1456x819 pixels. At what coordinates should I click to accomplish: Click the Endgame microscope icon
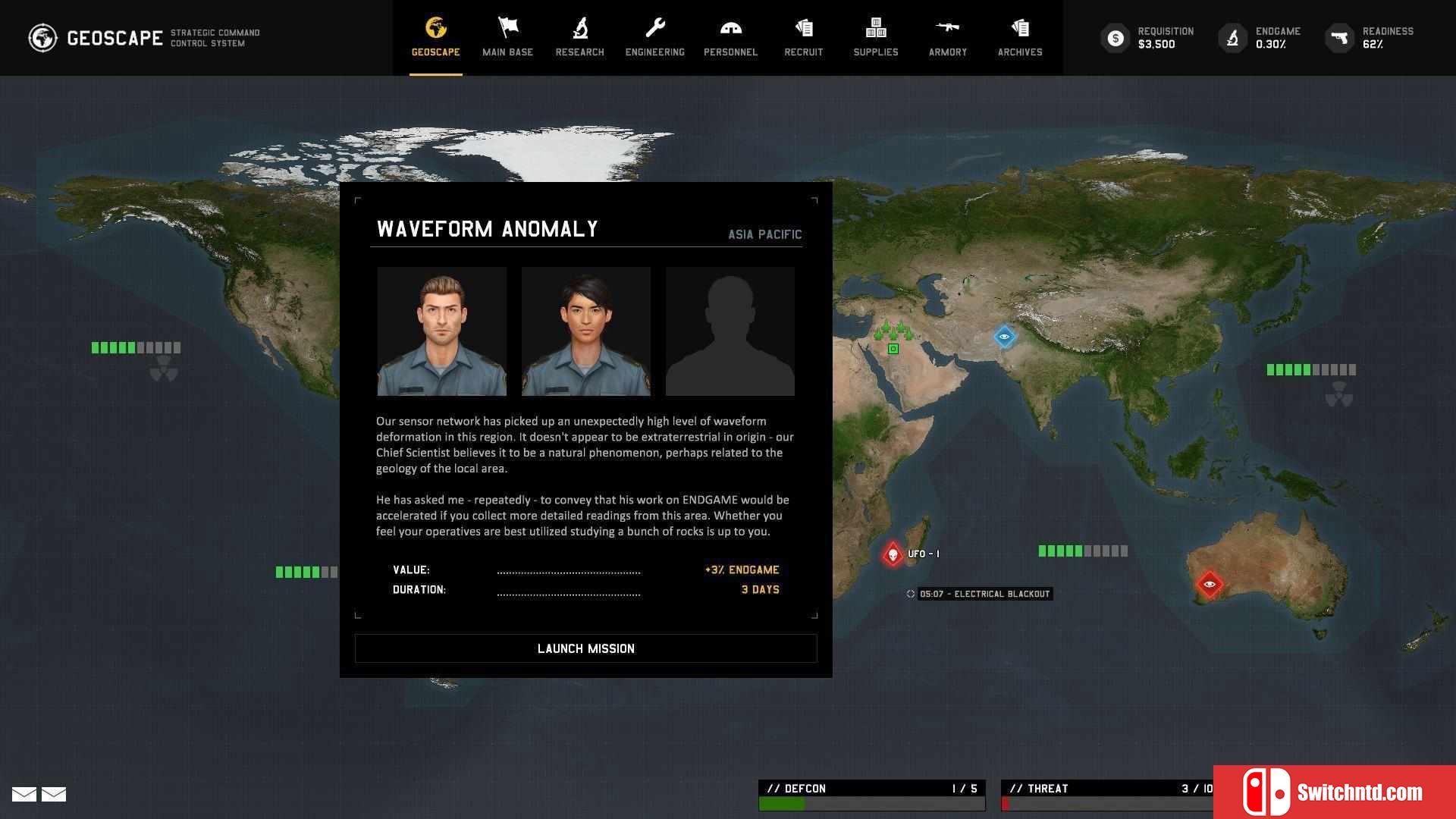click(1232, 38)
